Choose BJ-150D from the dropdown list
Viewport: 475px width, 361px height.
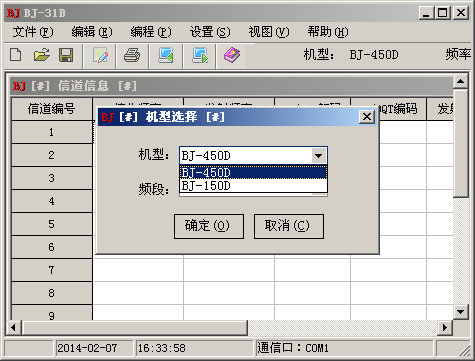coord(253,186)
